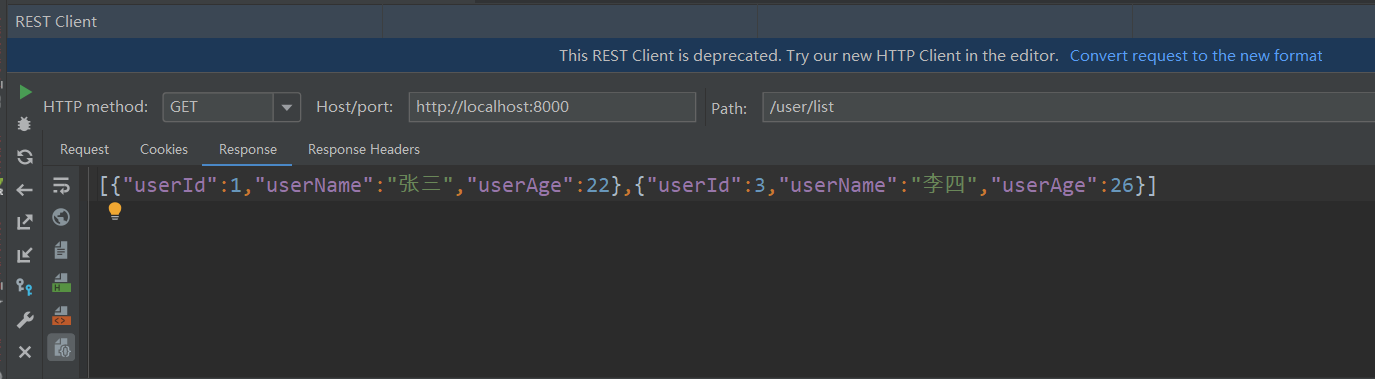Click the import request icon
Image resolution: width=1375 pixels, height=379 pixels.
[x=25, y=255]
